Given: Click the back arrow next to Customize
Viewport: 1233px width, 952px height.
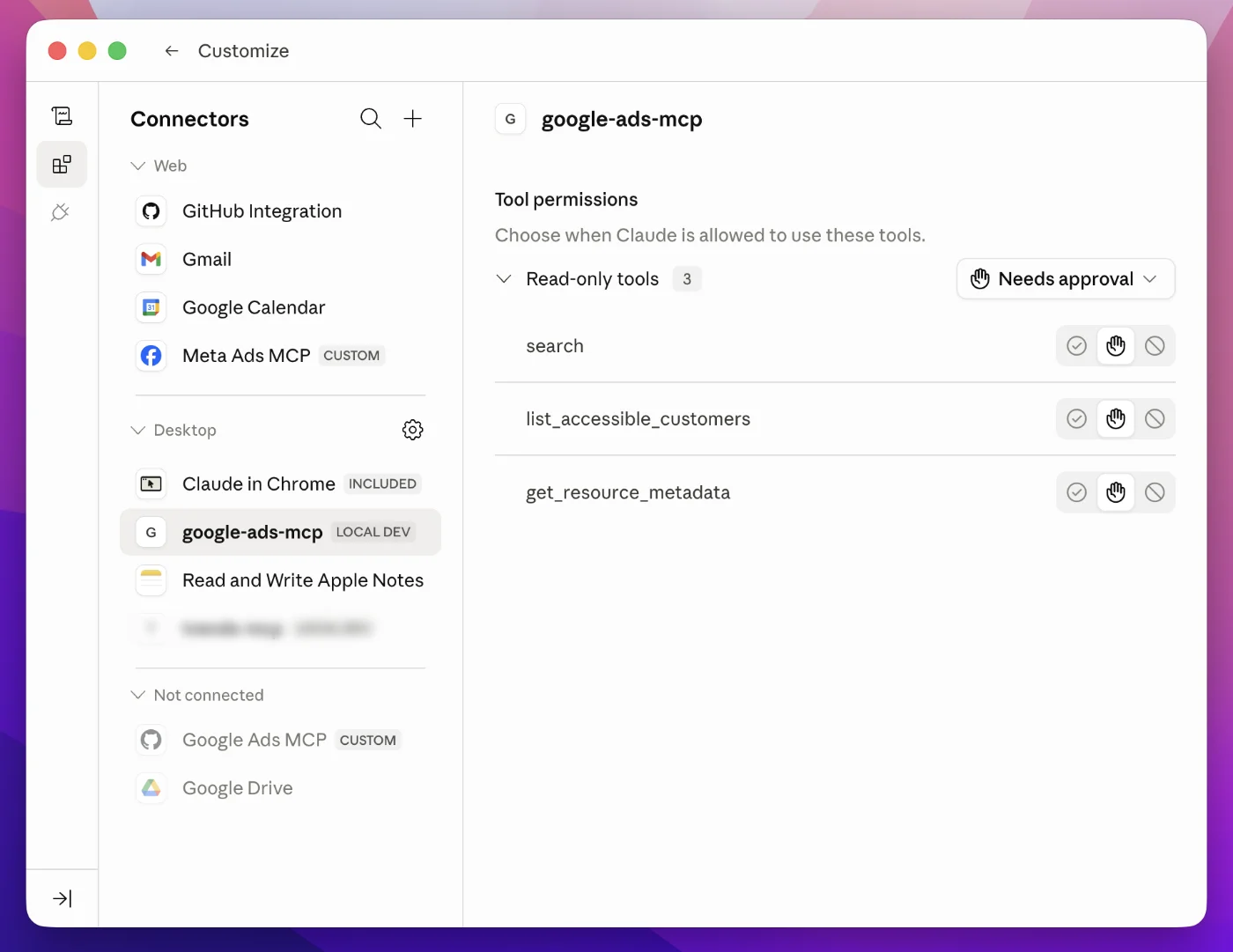Looking at the screenshot, I should pos(172,51).
